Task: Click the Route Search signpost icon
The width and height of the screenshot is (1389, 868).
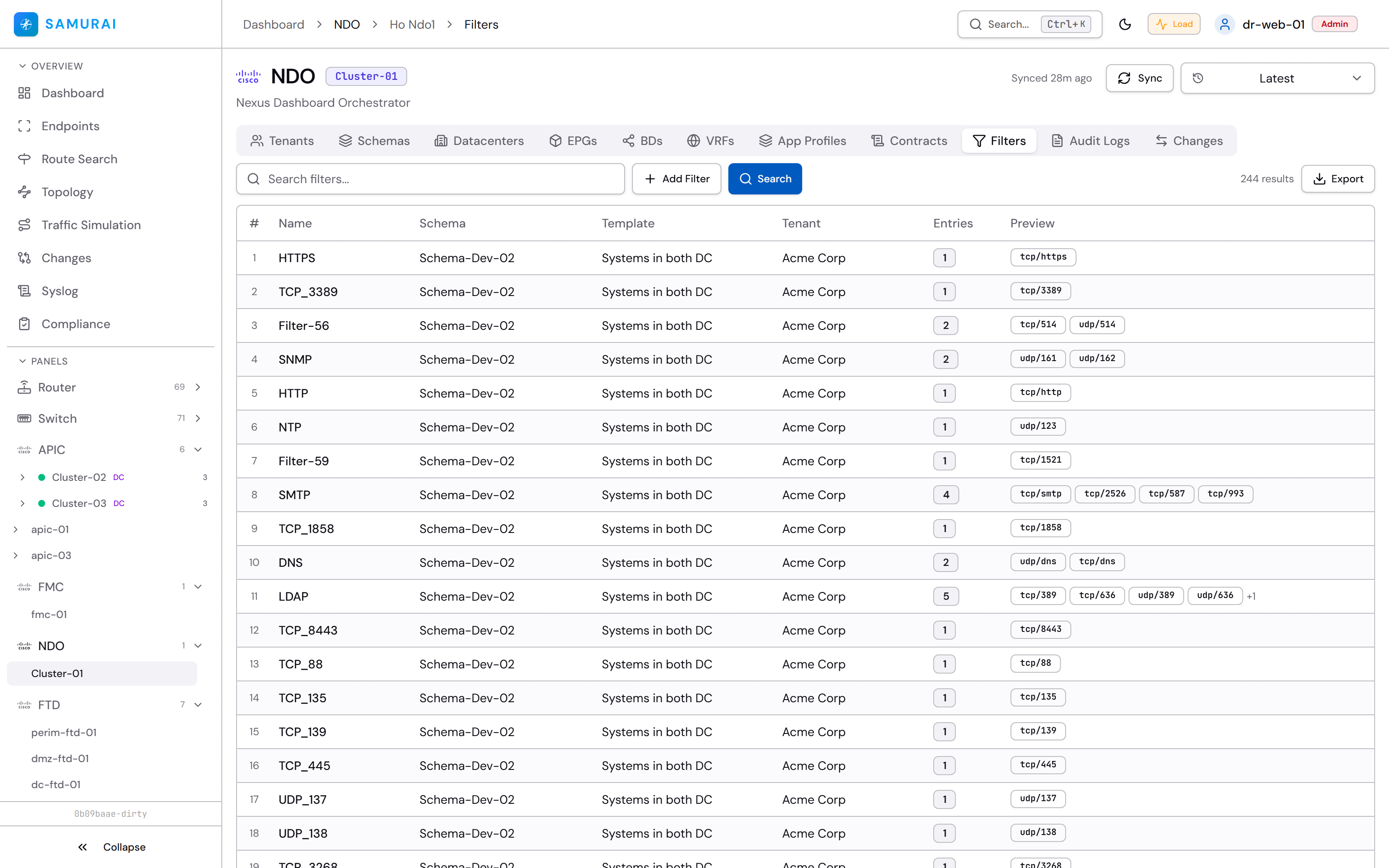Action: (24, 159)
